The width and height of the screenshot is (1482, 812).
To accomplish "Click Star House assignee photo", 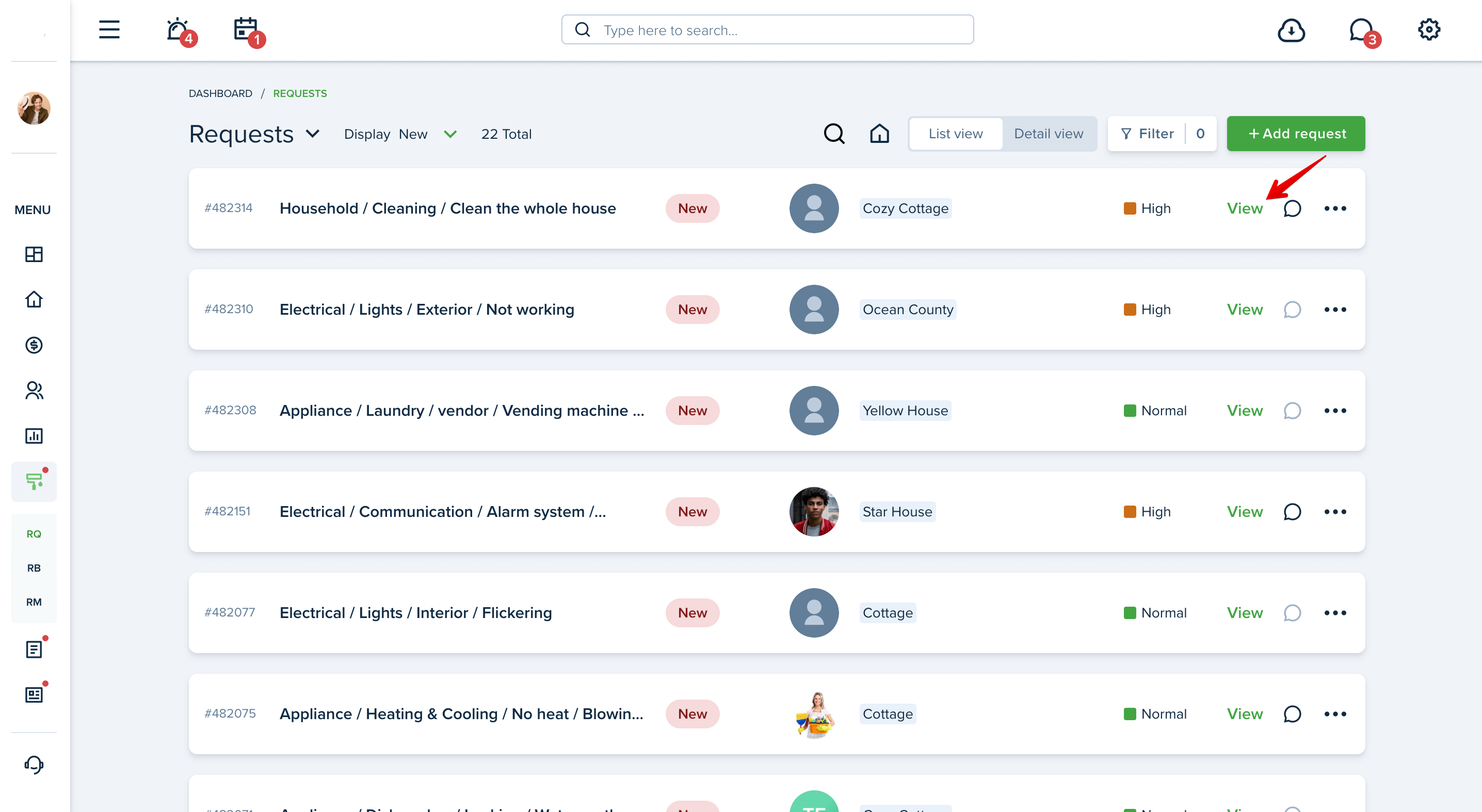I will [x=813, y=512].
